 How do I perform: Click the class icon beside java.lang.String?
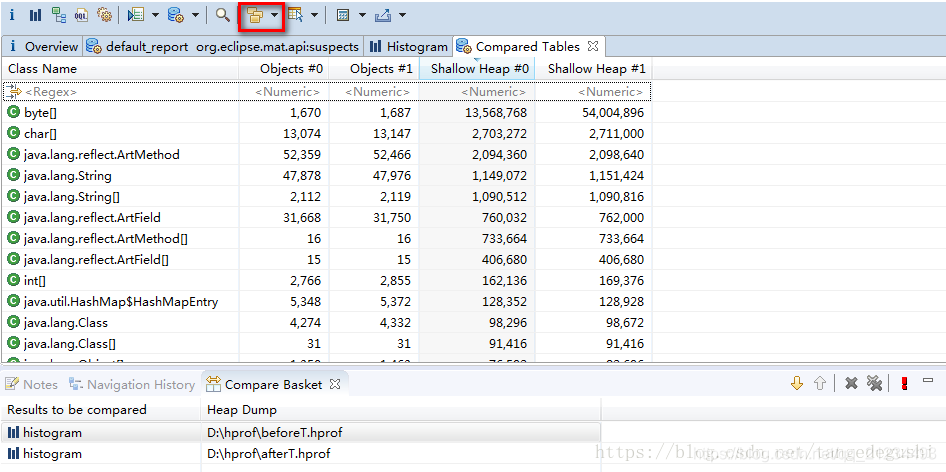[x=13, y=176]
